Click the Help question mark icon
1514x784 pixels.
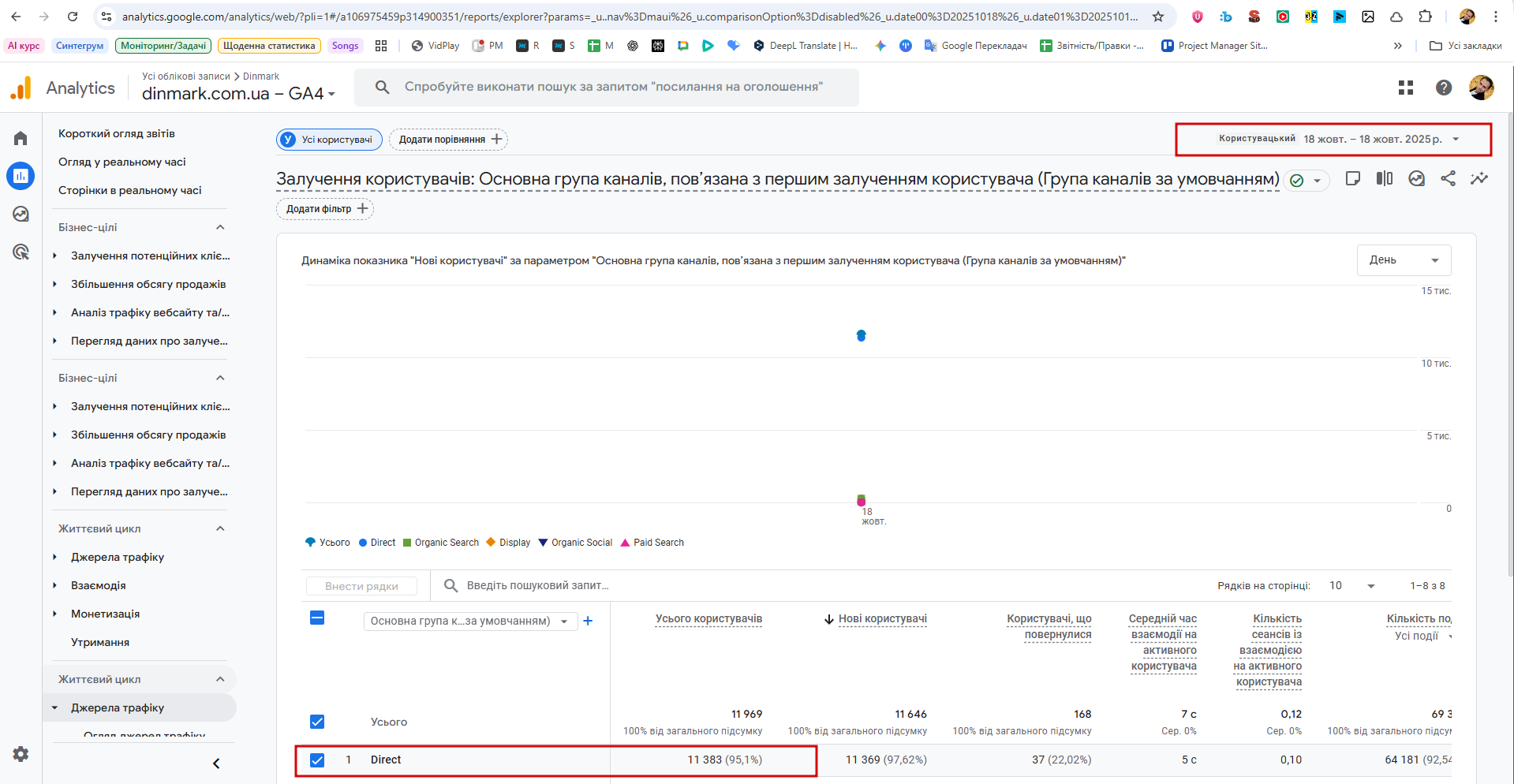coord(1444,88)
